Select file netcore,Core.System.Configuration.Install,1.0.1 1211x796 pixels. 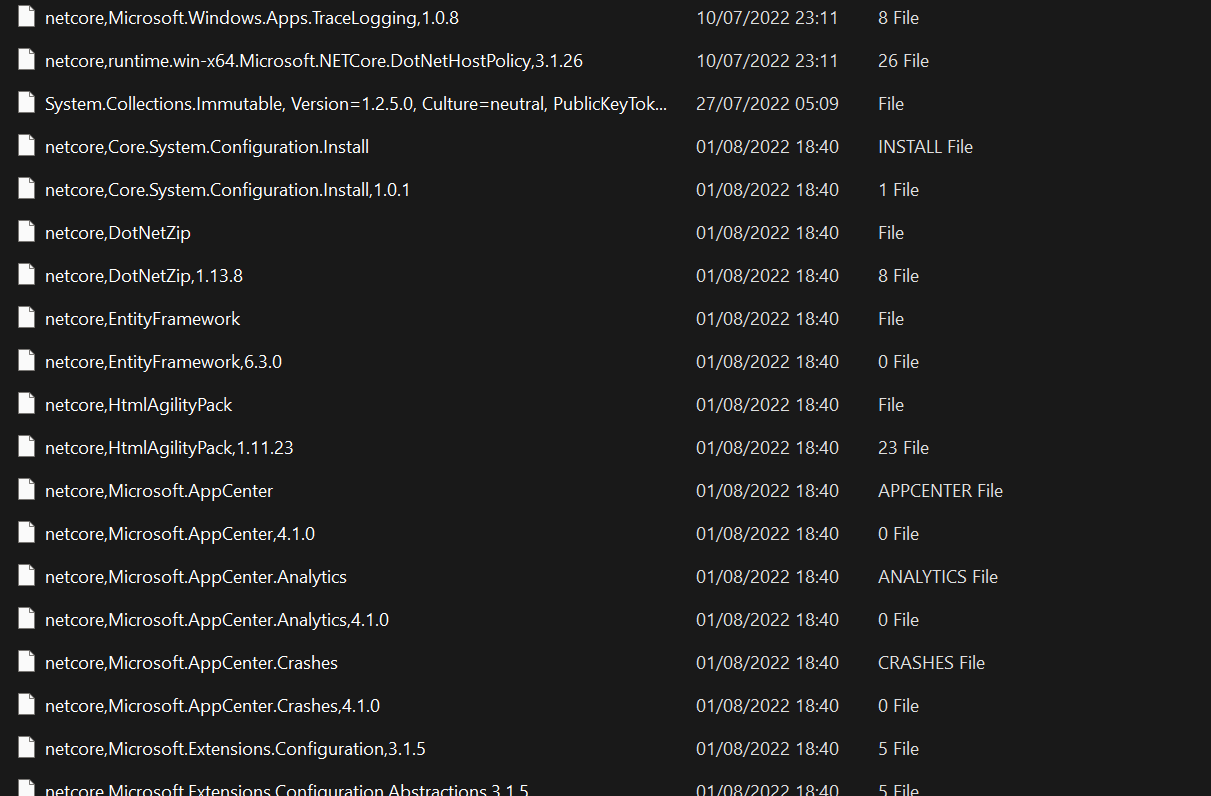tap(228, 190)
